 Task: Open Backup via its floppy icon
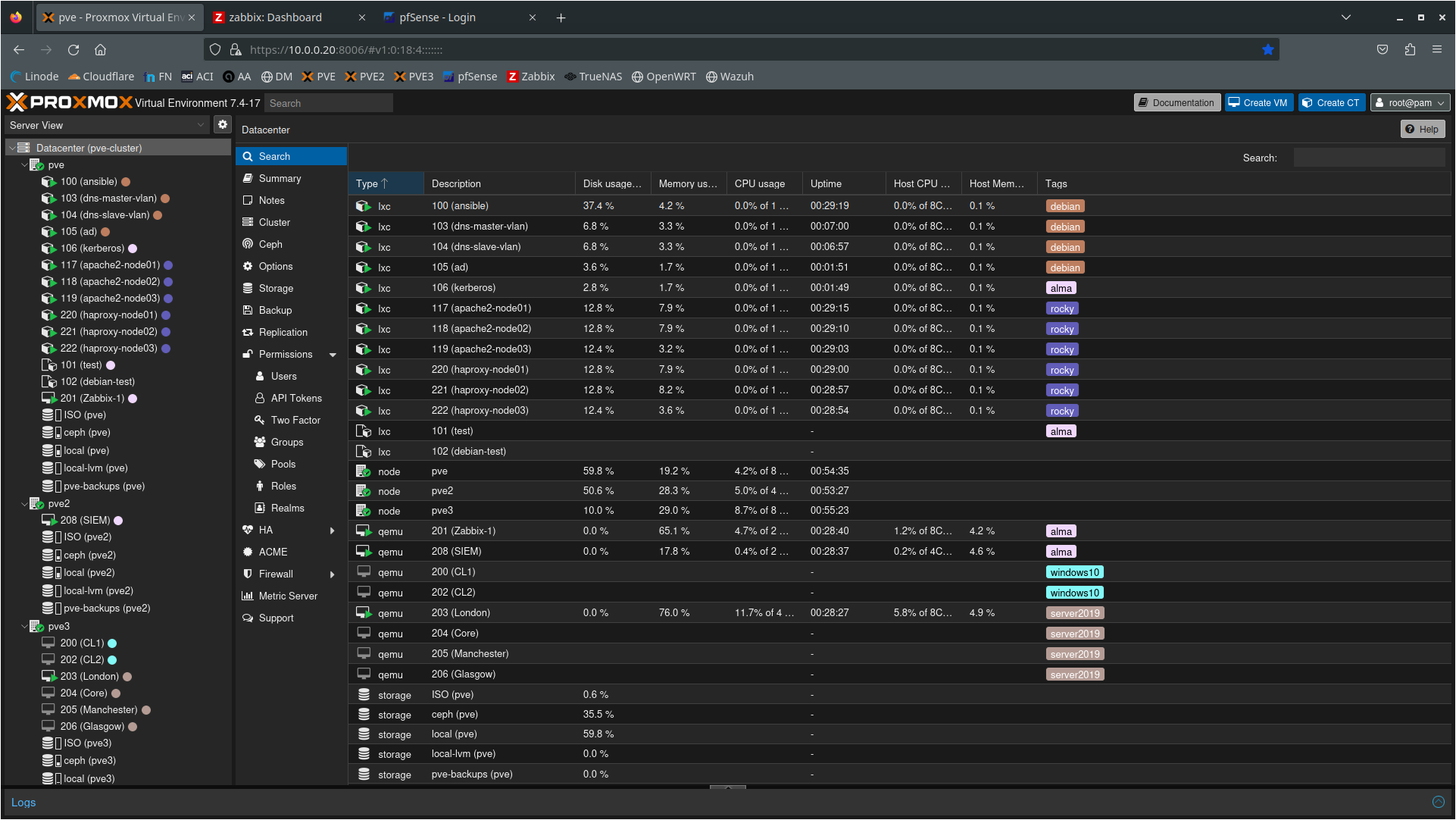(248, 310)
